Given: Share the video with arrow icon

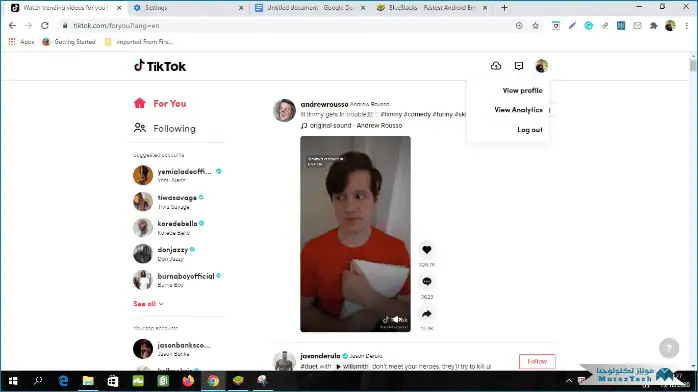Looking at the screenshot, I should 426,314.
